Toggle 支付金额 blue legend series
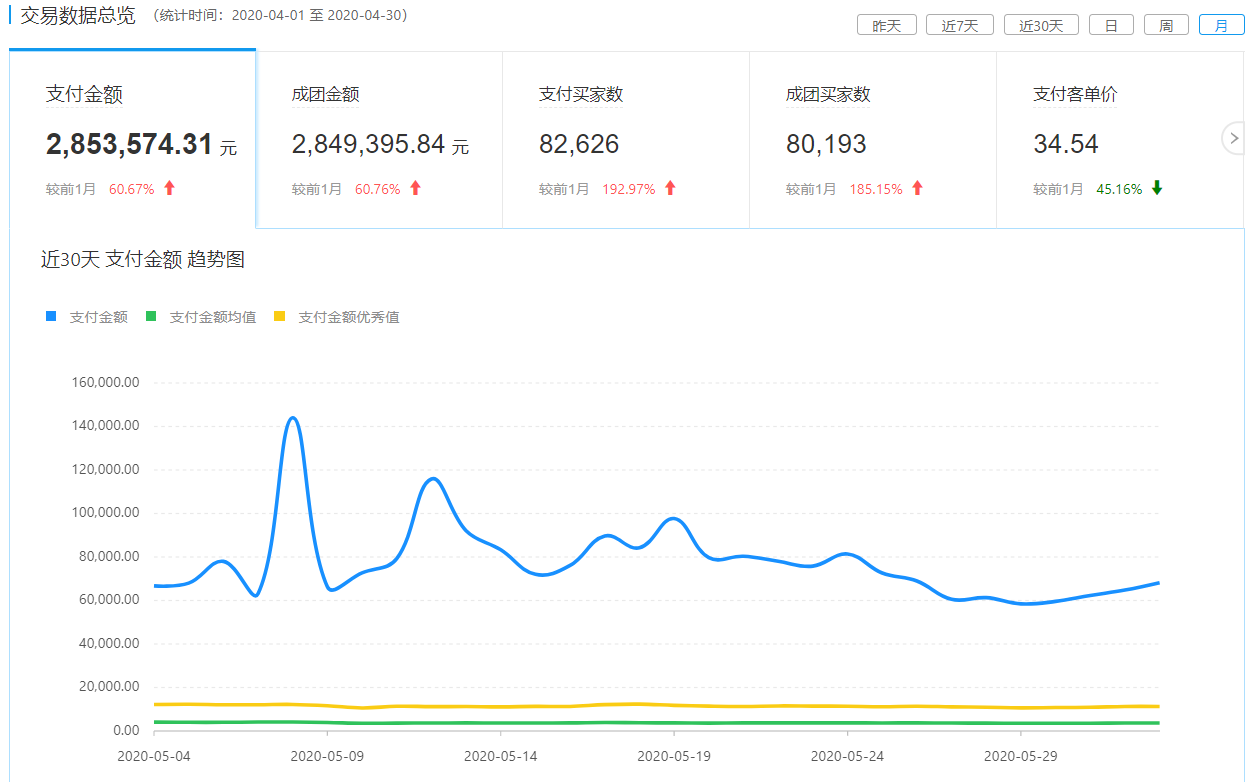 pyautogui.click(x=87, y=317)
